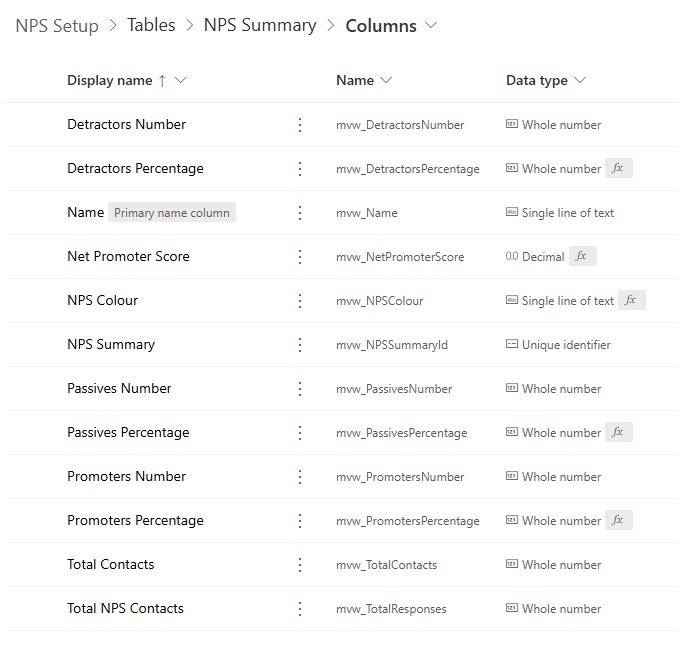
Task: Open the Promoters Number column
Action: coord(126,477)
